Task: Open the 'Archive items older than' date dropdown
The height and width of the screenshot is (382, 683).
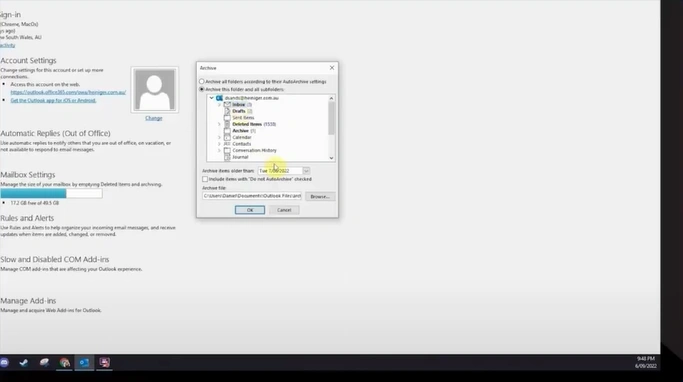Action: (306, 171)
